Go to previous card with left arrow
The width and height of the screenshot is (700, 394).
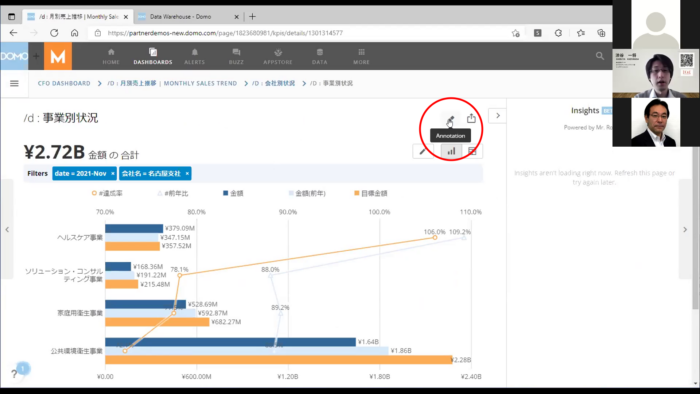point(7,229)
